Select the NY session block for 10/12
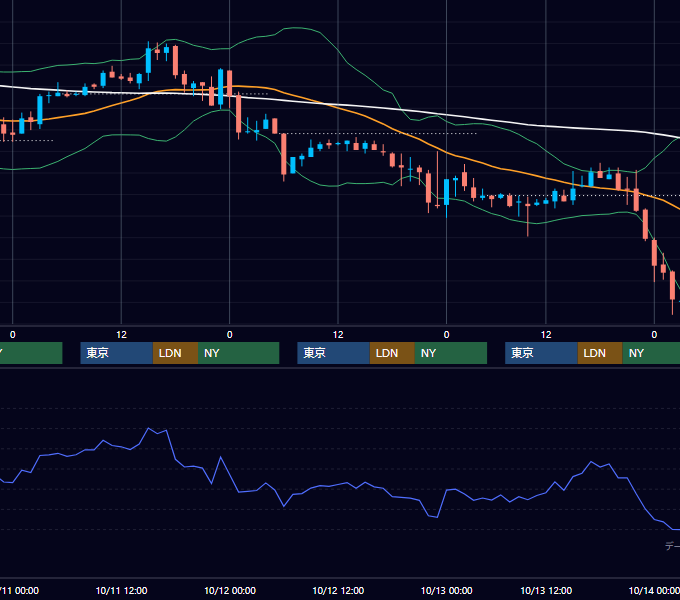Screen dimensions: 680x600 [451, 353]
